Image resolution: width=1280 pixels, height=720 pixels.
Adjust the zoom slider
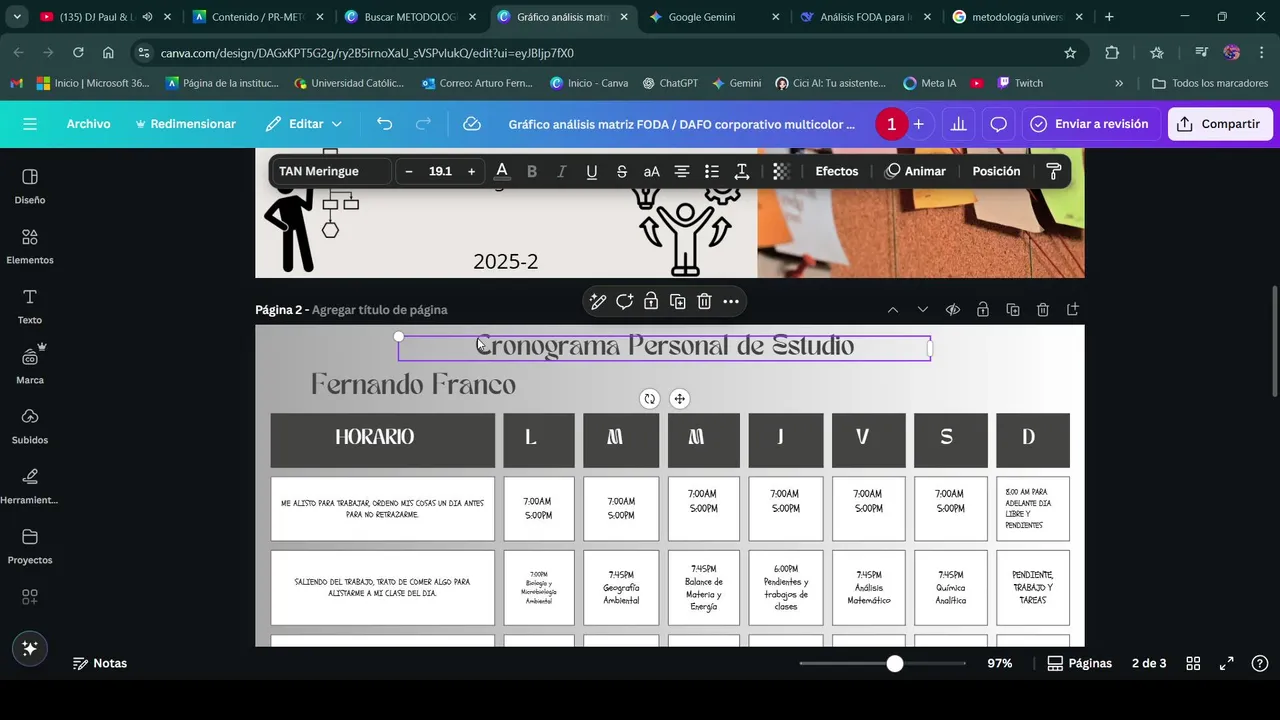point(894,663)
